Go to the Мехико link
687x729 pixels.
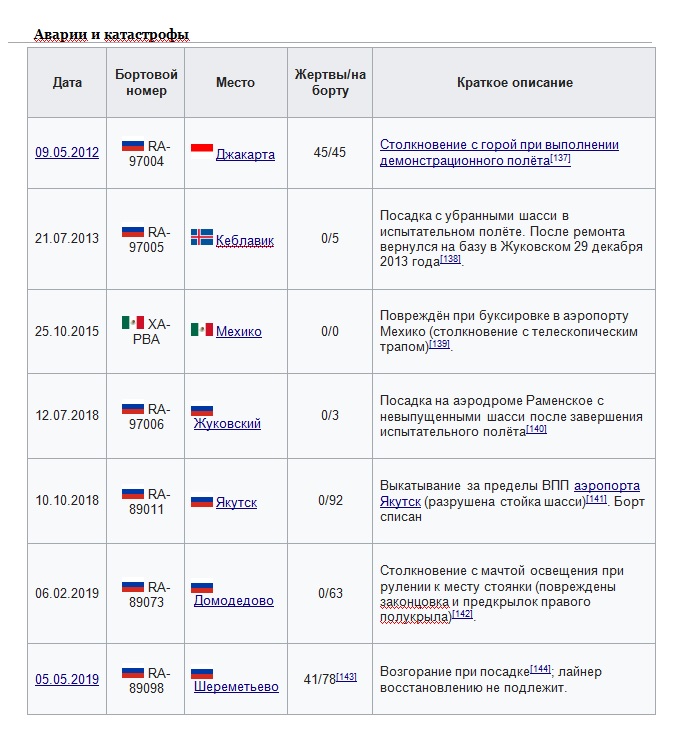click(x=239, y=331)
